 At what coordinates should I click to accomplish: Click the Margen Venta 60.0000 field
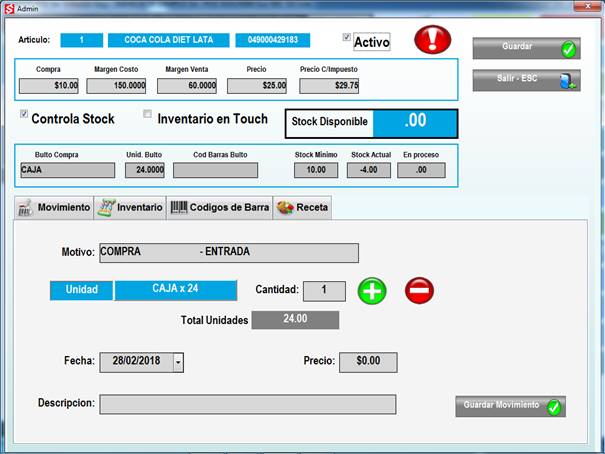click(x=187, y=86)
